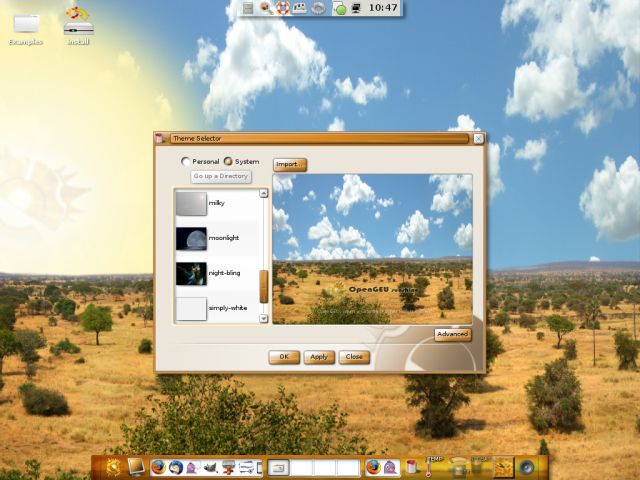Click the monitor desktop icon in bottom dock
Image resolution: width=640 pixels, height=480 pixels.
tap(136, 467)
